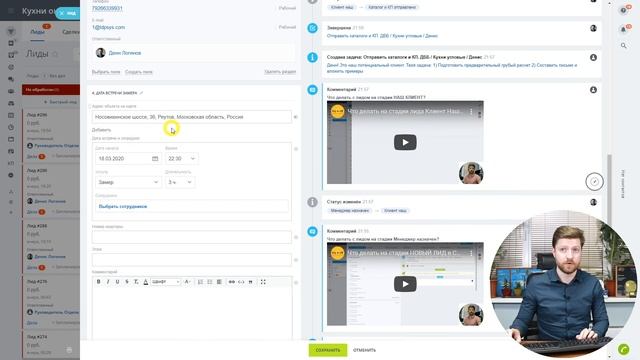Toggle strikethrough in comment editor
Viewport: 640px width, 360px height.
tap(127, 282)
